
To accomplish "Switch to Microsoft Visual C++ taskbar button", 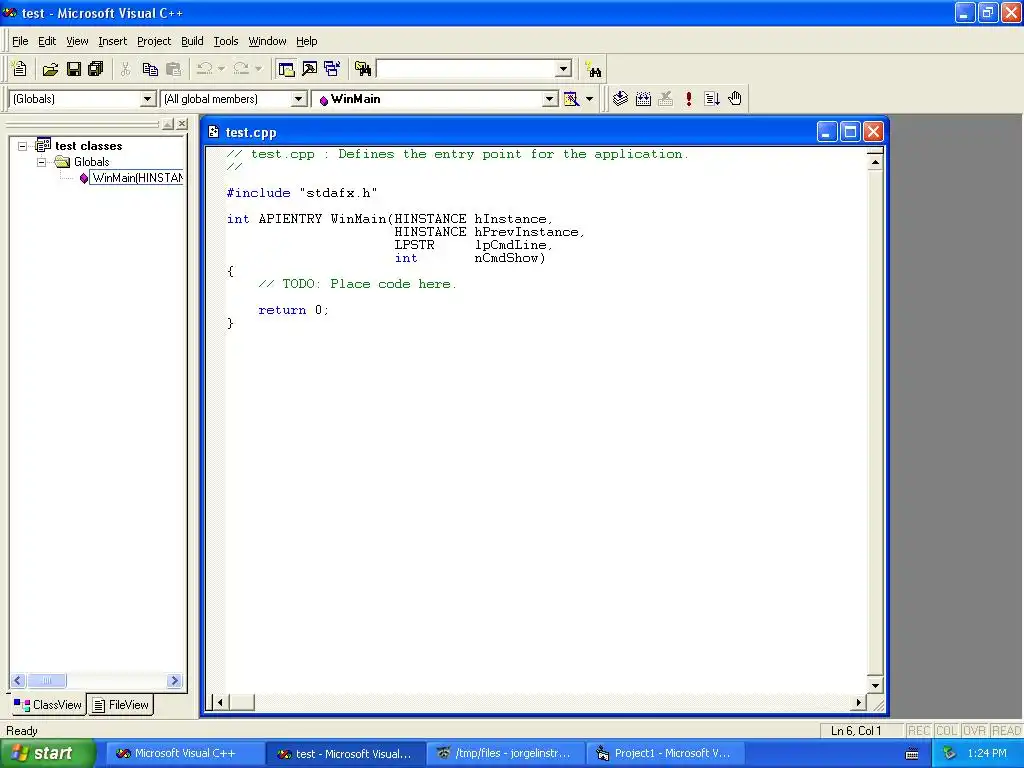I will [x=184, y=754].
